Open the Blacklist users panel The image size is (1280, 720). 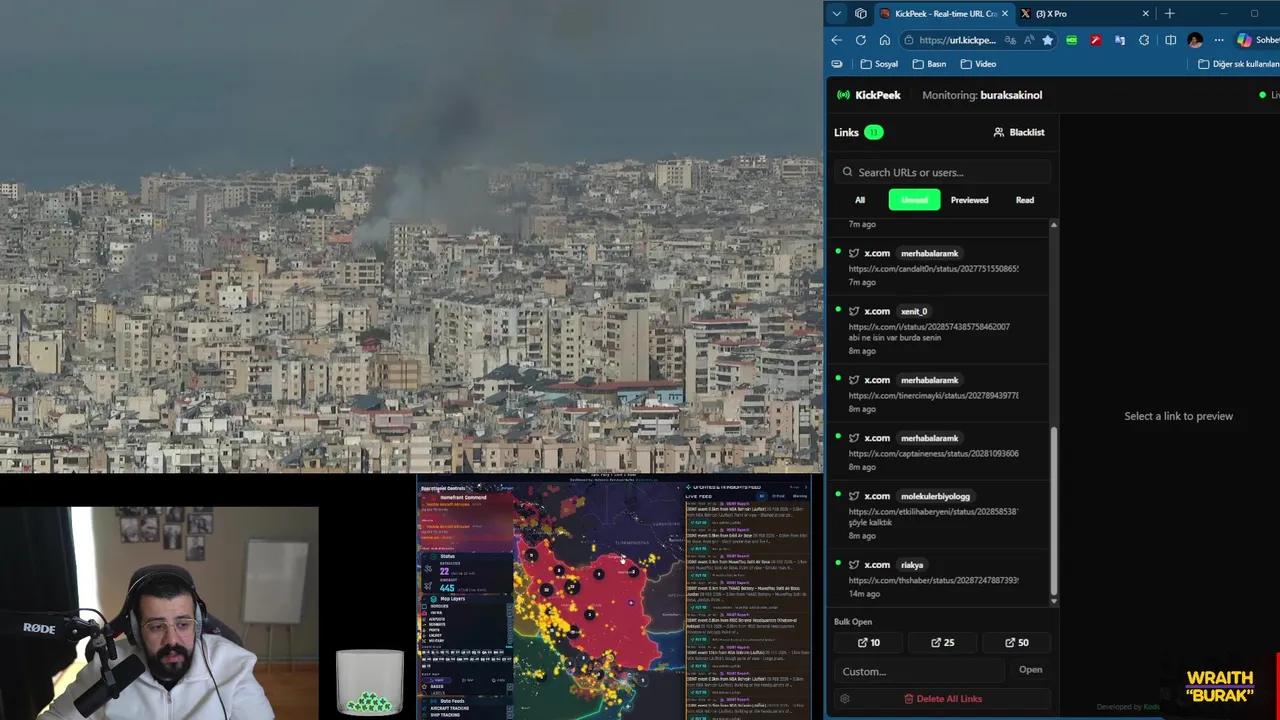point(1018,132)
